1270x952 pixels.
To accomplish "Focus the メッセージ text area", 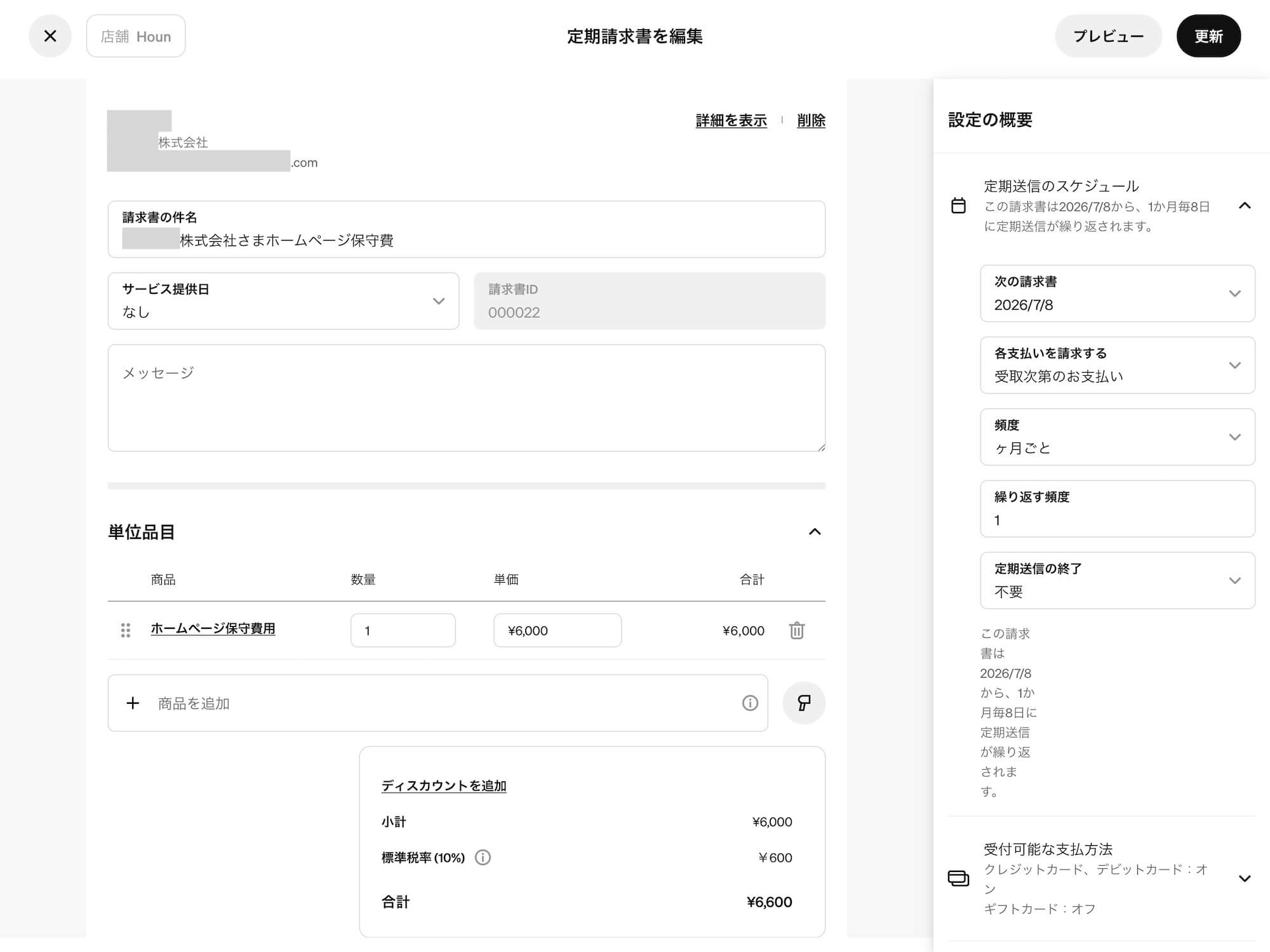I will (x=467, y=398).
